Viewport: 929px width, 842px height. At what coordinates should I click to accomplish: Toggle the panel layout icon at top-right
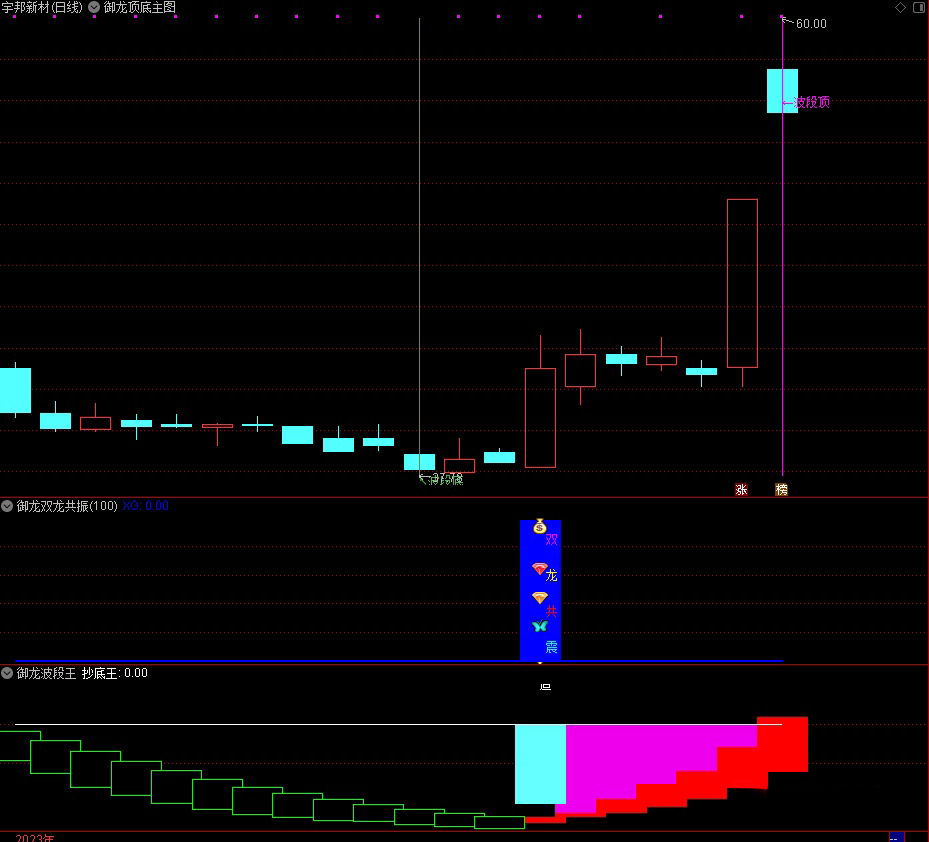click(x=918, y=7)
